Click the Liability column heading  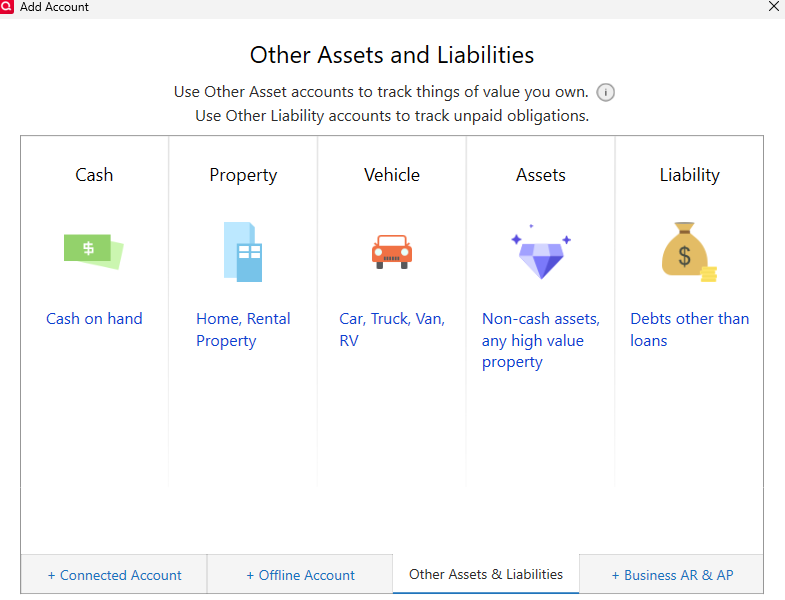pos(689,175)
